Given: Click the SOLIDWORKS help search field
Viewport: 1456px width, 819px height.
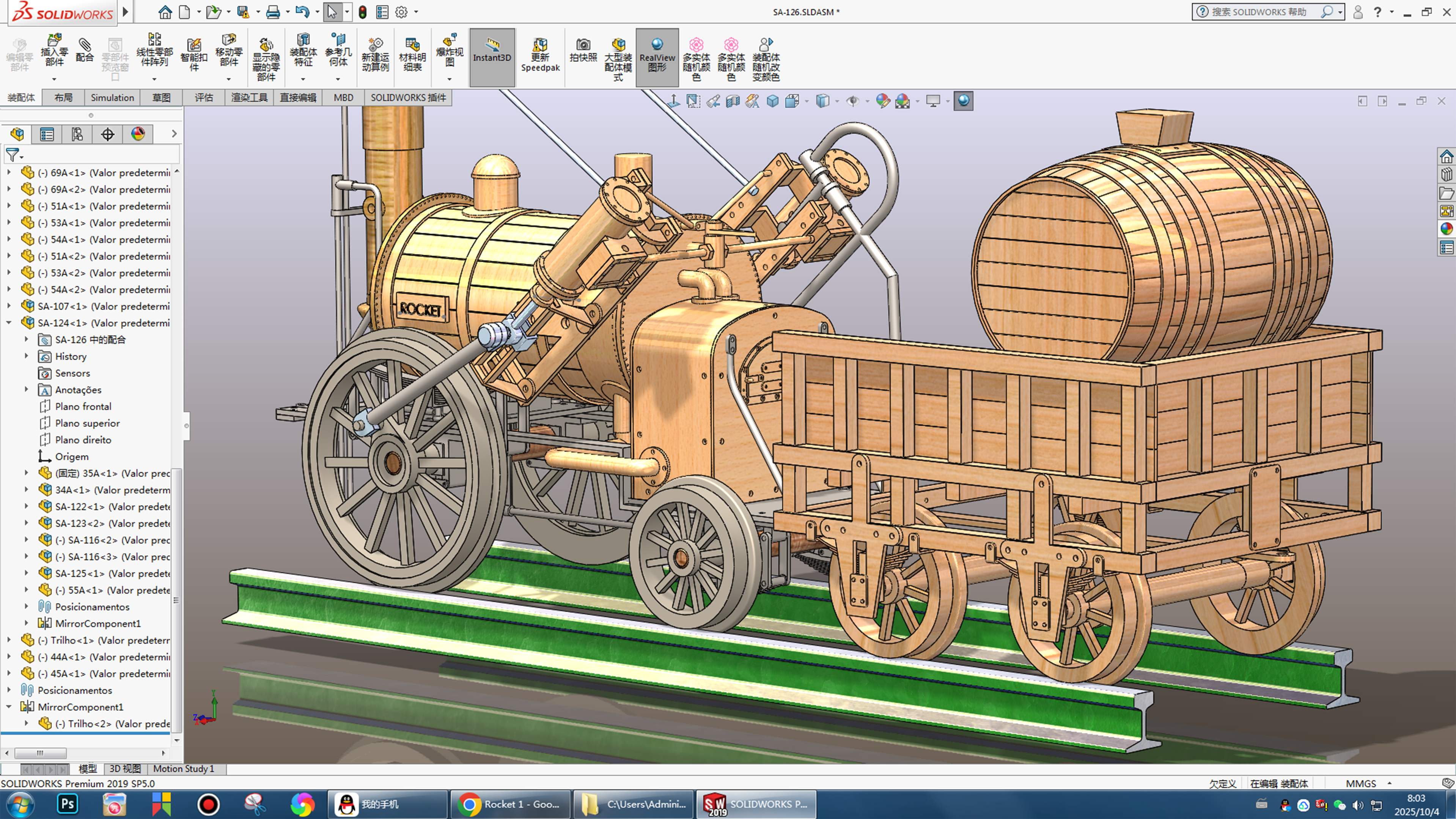Looking at the screenshot, I should 1259,12.
